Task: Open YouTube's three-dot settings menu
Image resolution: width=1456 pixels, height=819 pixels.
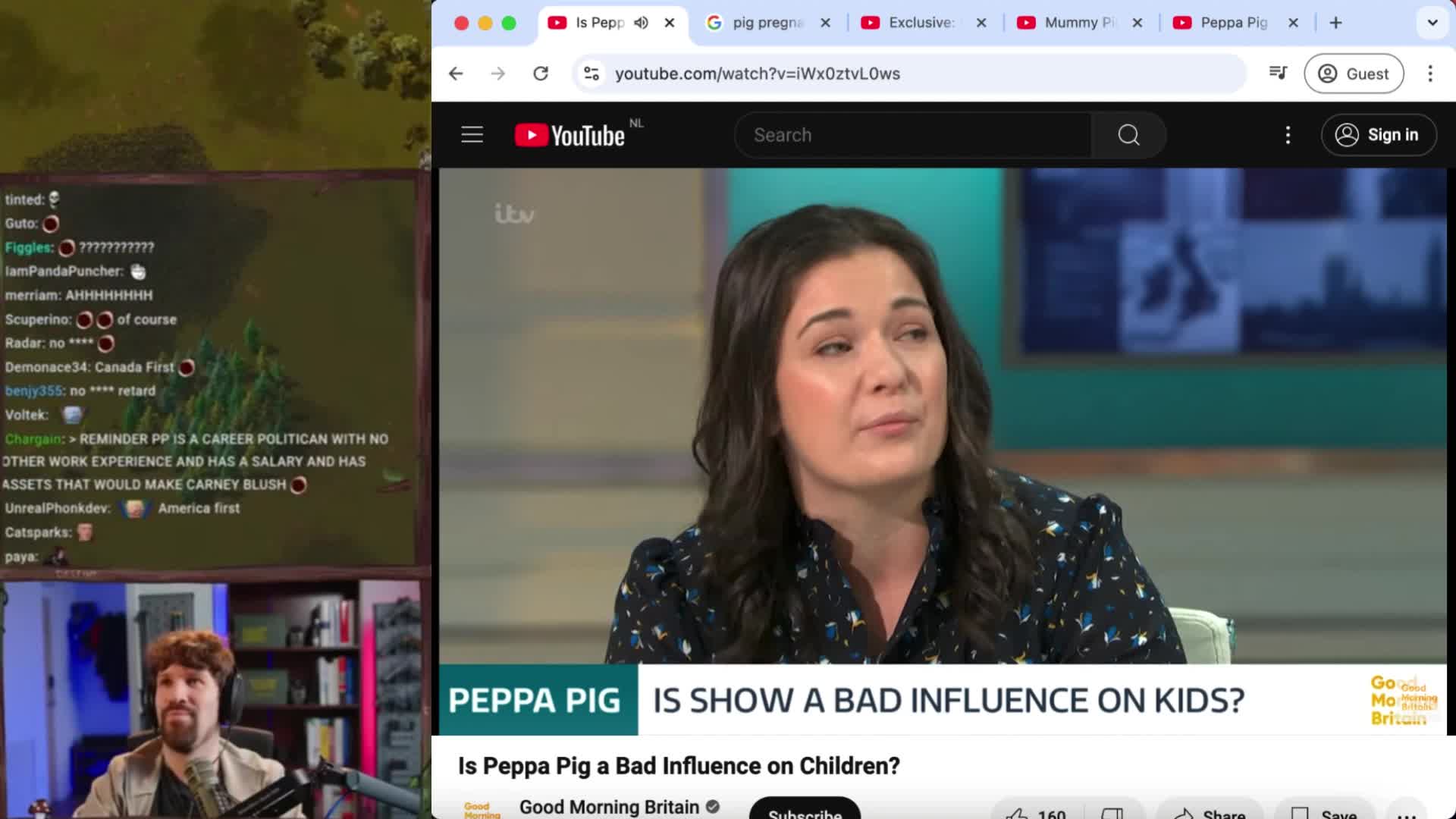Action: point(1287,134)
